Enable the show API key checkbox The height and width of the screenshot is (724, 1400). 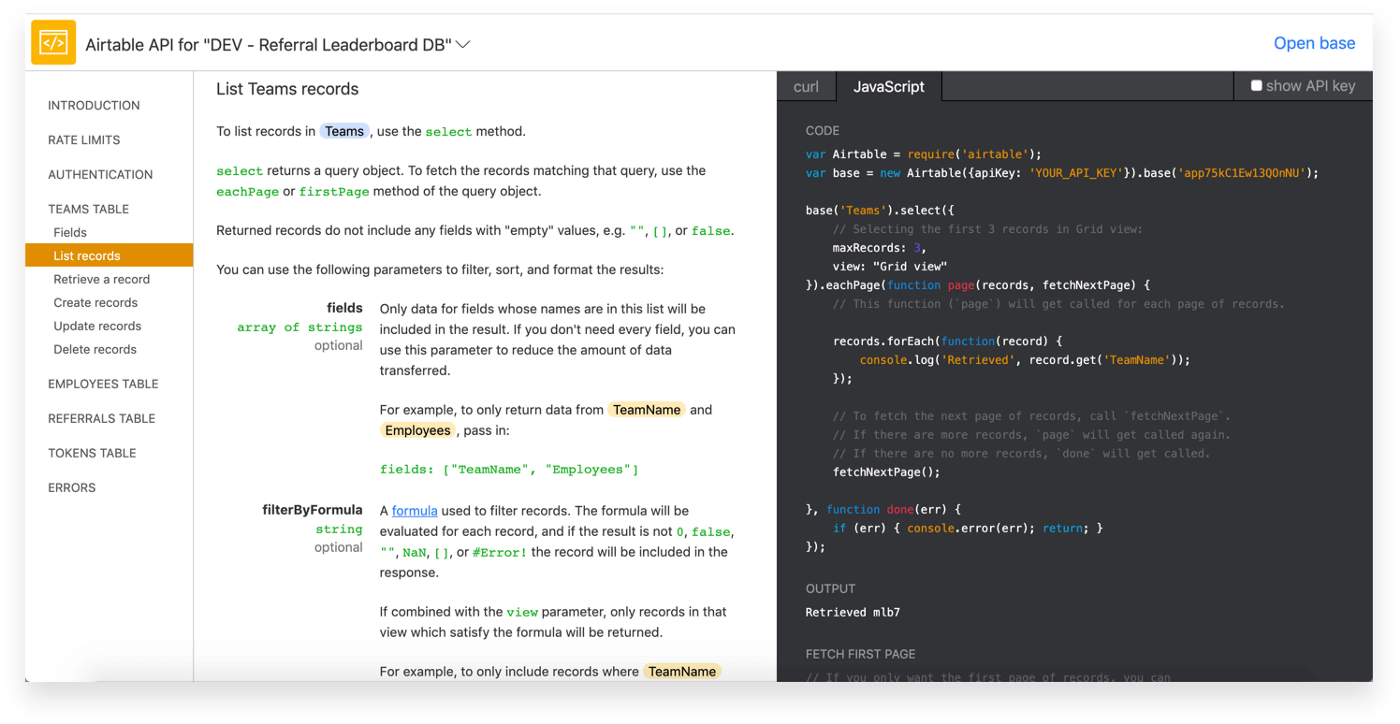(x=1256, y=86)
